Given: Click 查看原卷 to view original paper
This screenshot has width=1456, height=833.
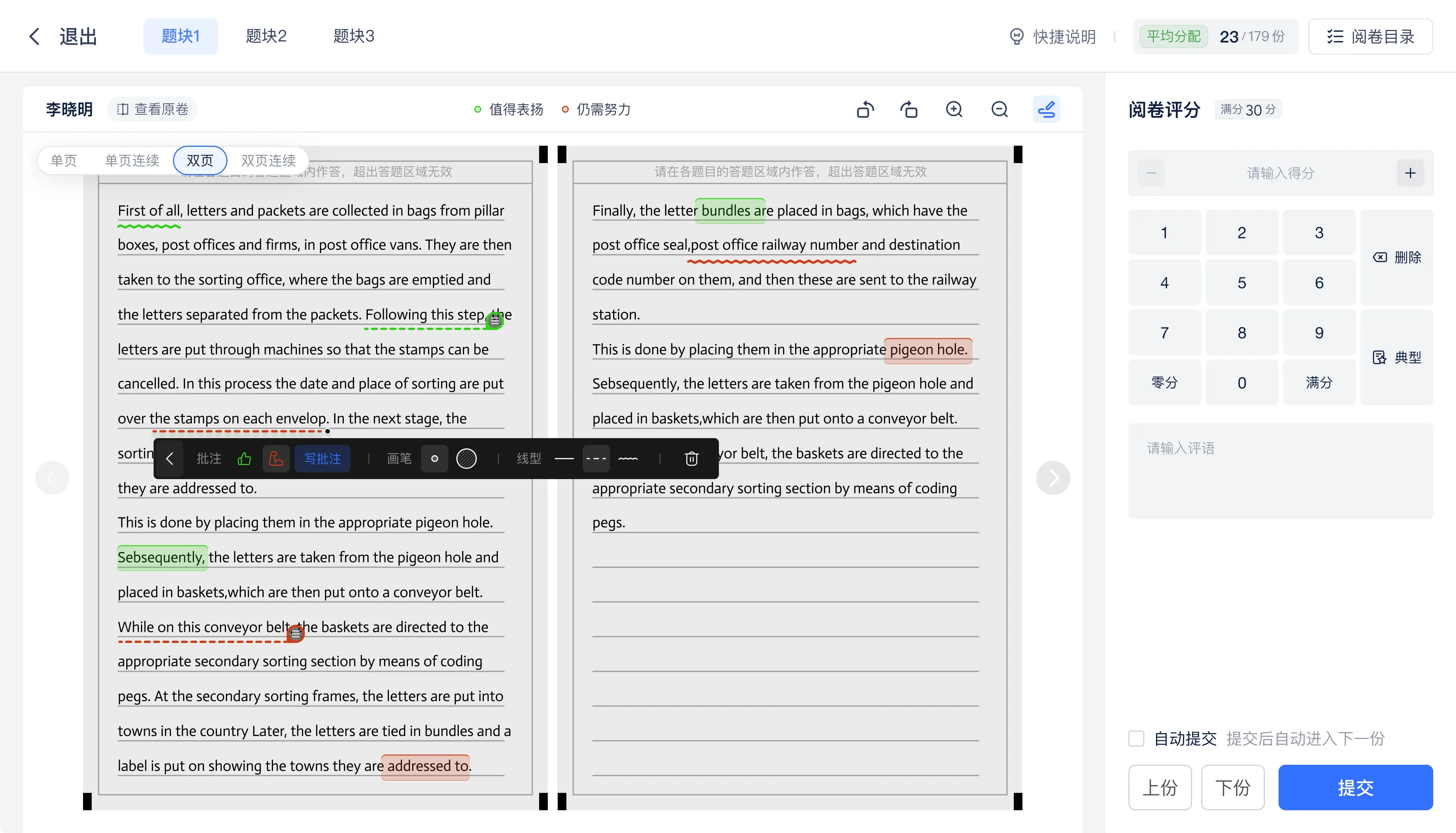Looking at the screenshot, I should 153,109.
